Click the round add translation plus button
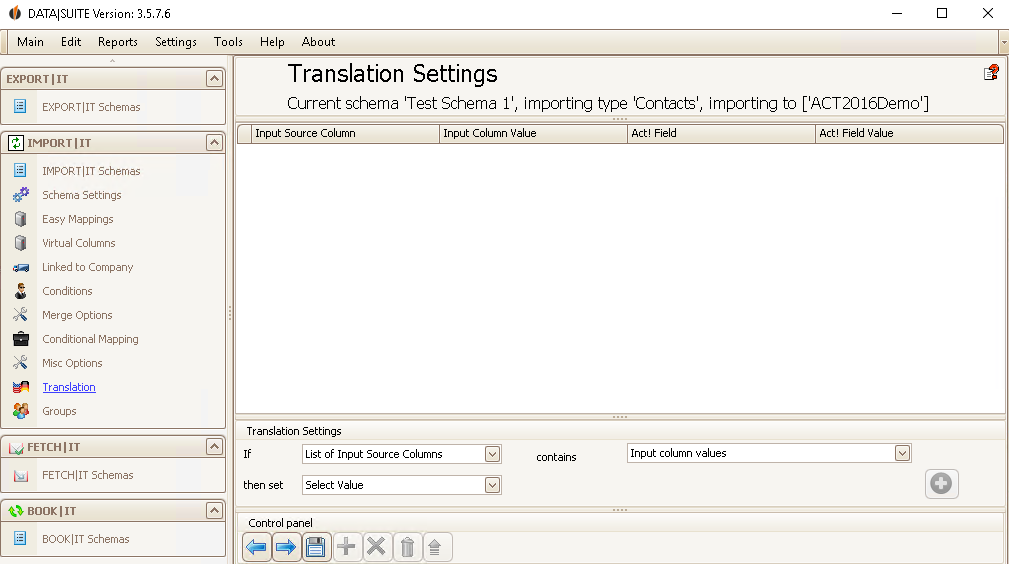Viewport: 1009px width, 564px height. coord(941,484)
